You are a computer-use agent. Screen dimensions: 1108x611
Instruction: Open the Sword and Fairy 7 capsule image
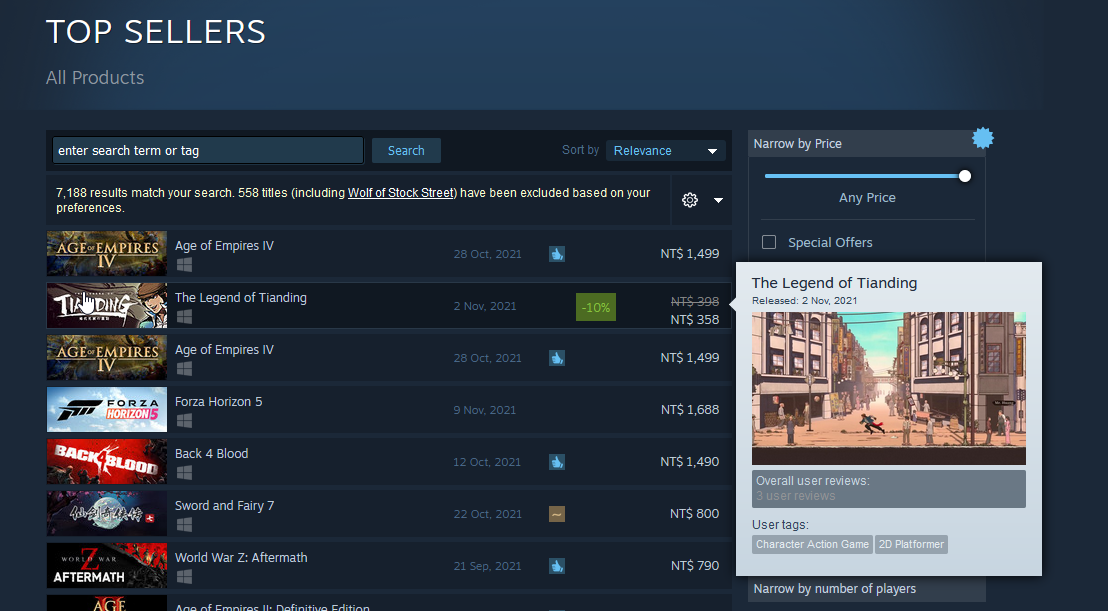(x=107, y=514)
